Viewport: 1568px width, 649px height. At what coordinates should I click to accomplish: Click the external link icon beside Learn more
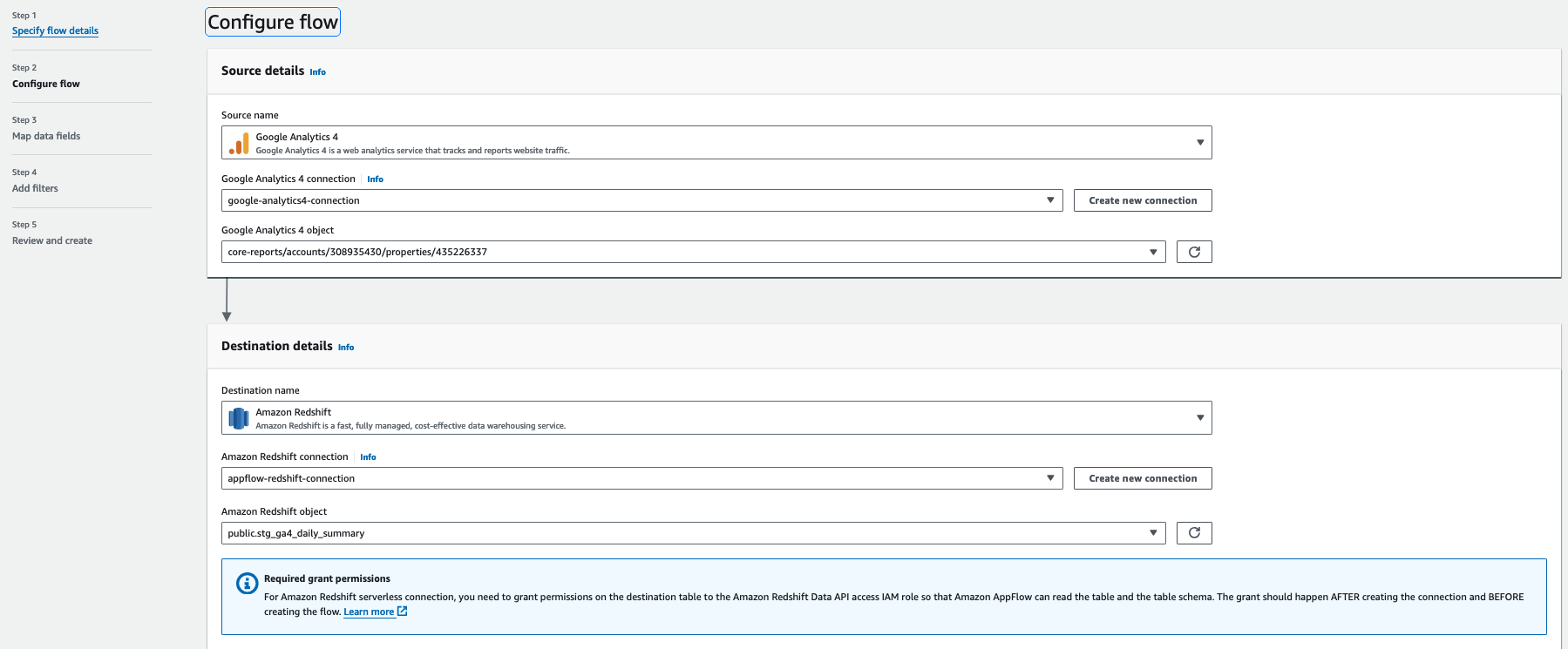pos(403,612)
